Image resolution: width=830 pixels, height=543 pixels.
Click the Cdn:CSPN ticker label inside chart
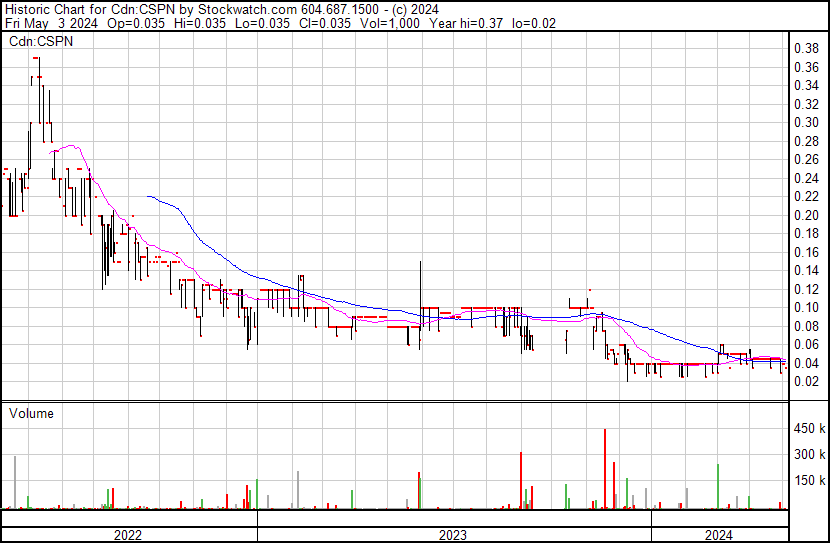coord(41,42)
